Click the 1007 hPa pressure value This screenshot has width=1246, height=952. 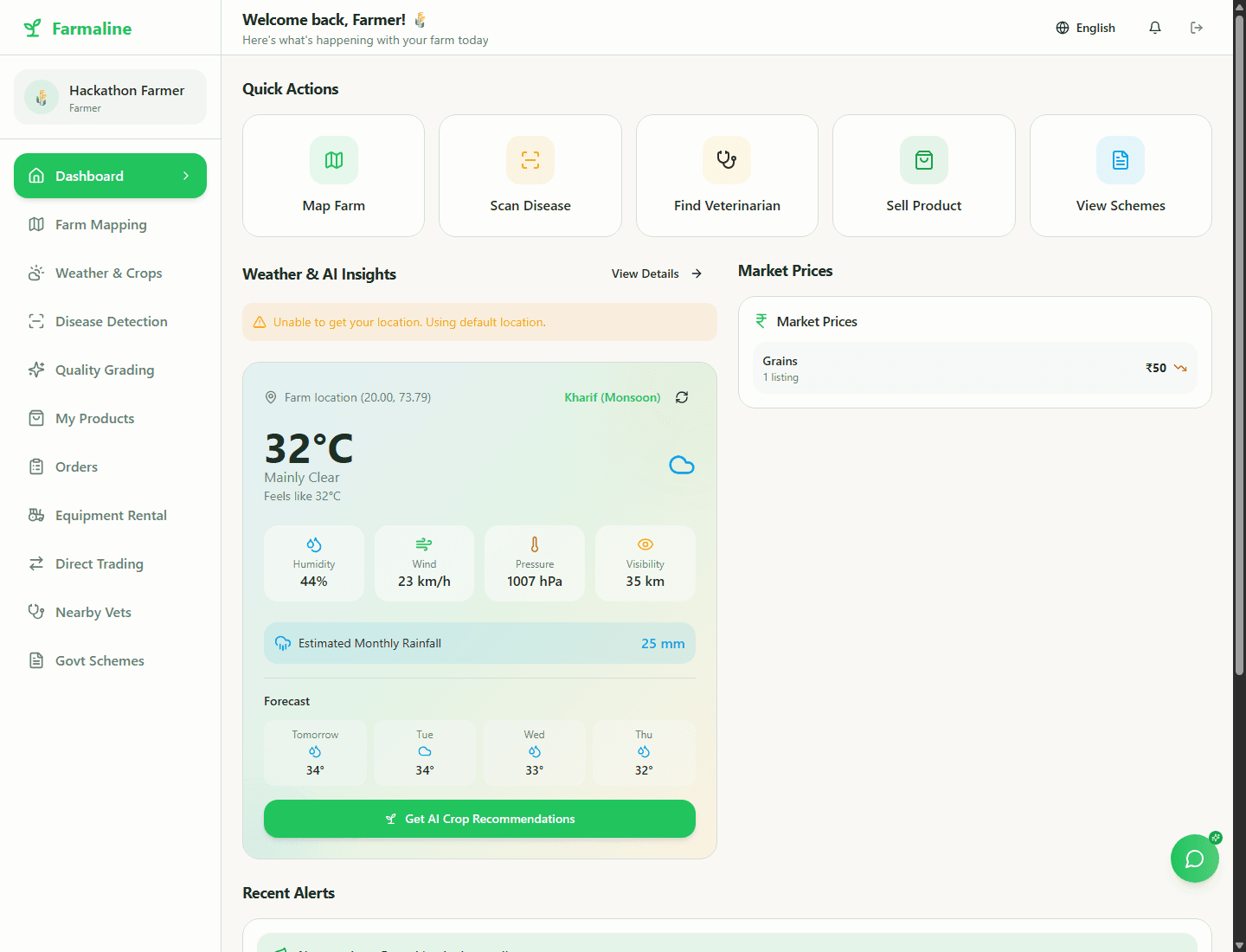(x=535, y=581)
